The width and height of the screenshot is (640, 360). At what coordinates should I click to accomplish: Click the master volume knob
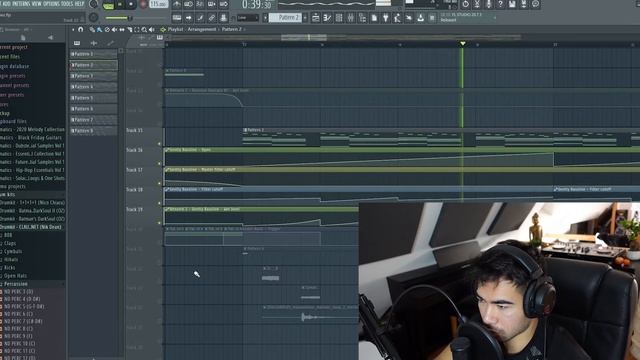(93, 4)
